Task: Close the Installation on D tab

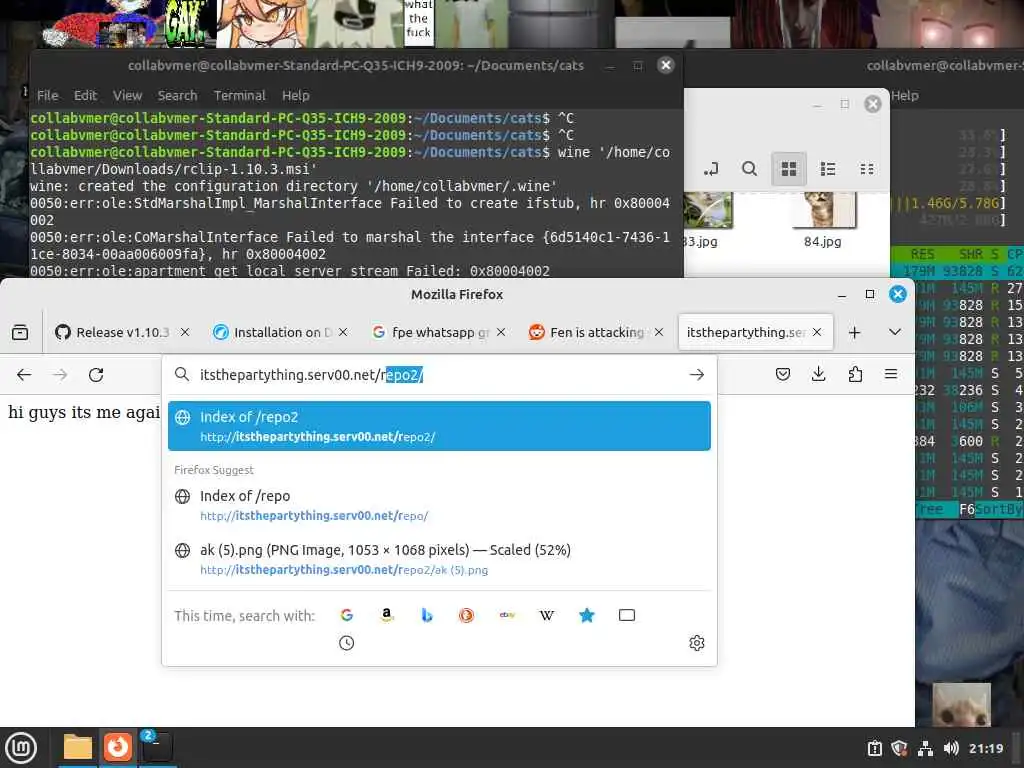Action: pyautogui.click(x=343, y=332)
